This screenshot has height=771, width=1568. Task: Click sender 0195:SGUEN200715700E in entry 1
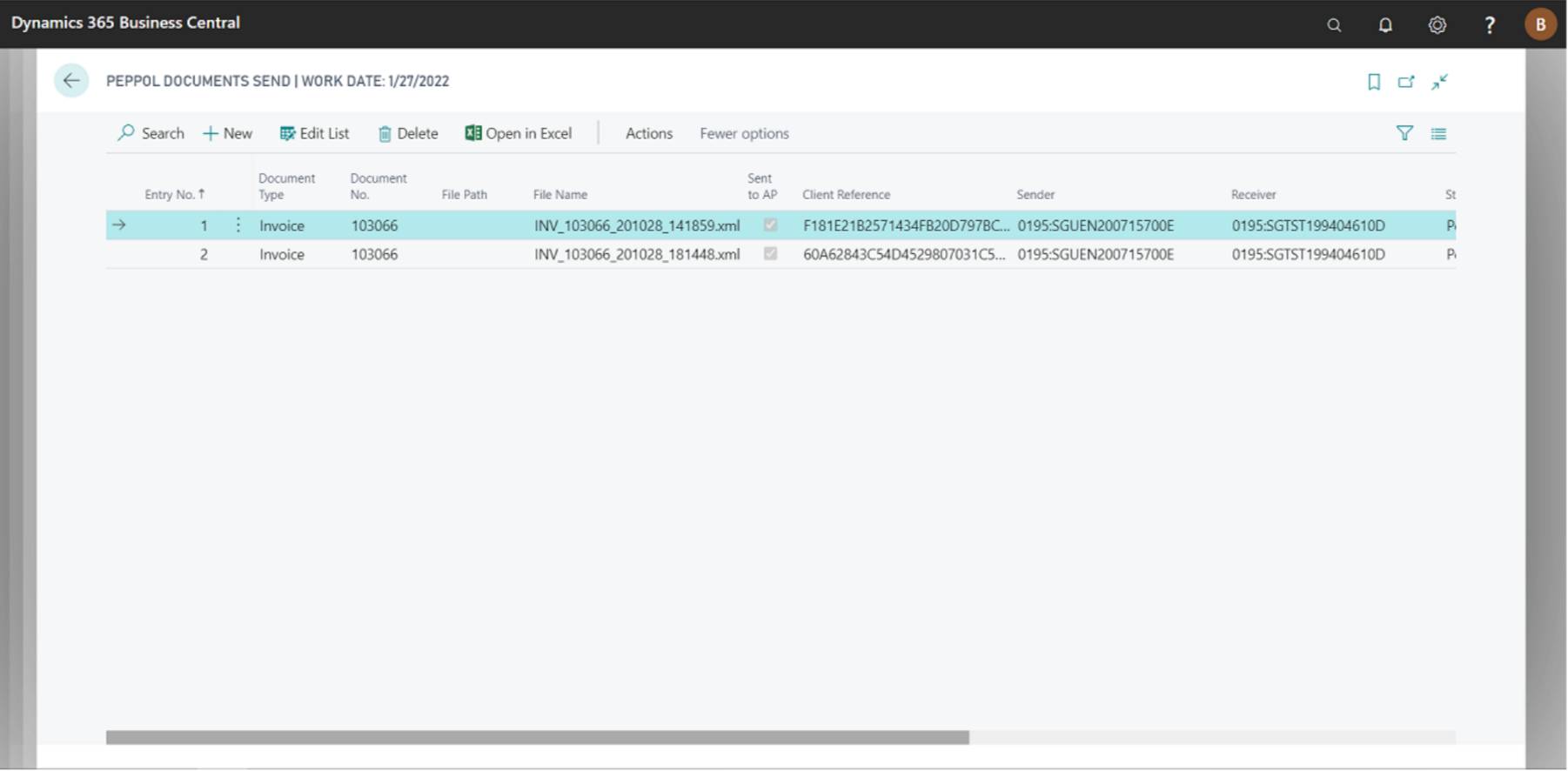click(1096, 225)
